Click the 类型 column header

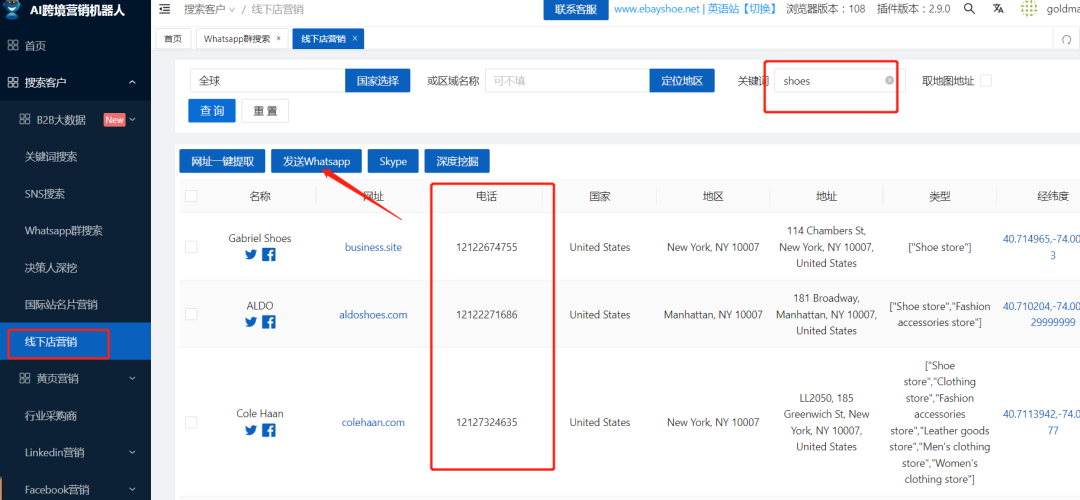coord(939,196)
